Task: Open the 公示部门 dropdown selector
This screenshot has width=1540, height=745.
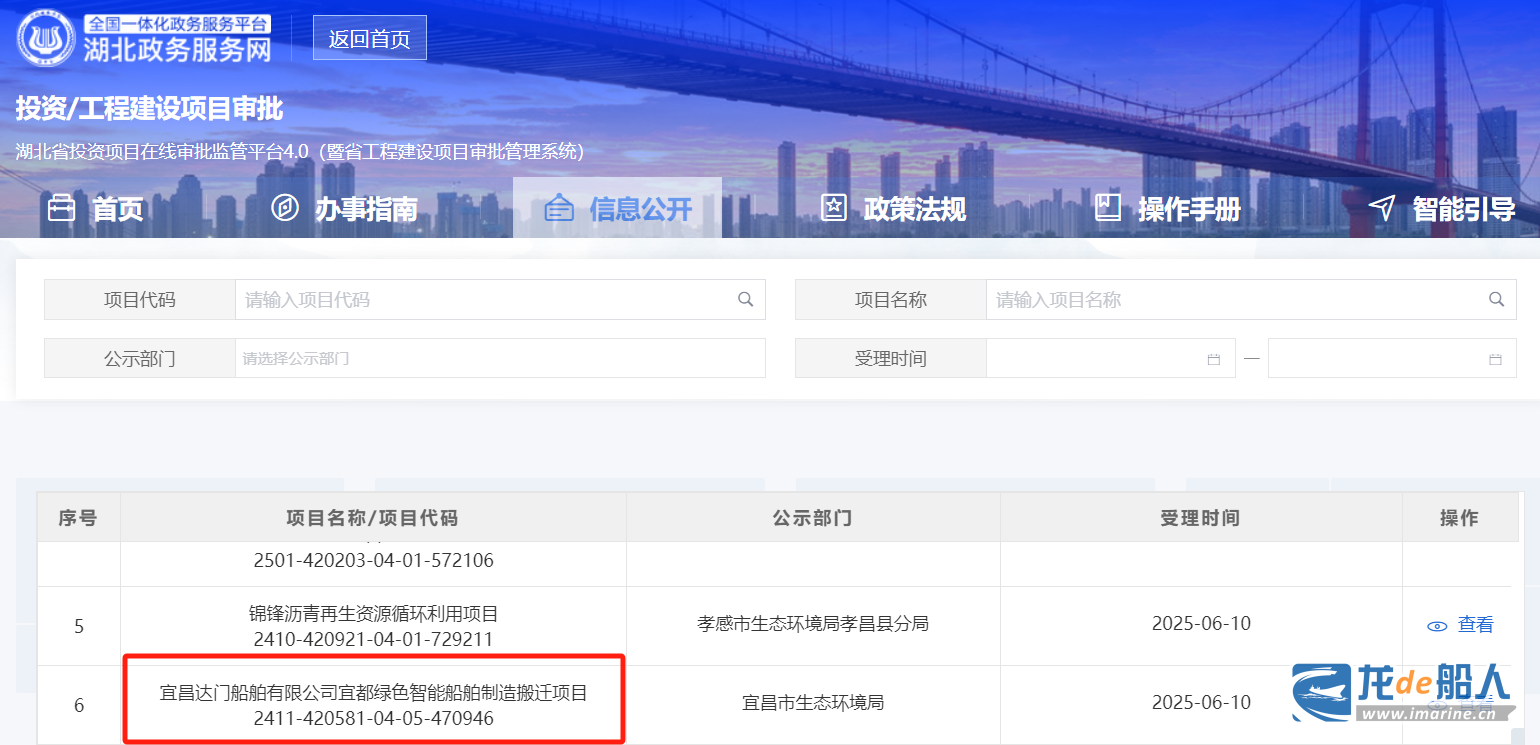Action: 500,358
